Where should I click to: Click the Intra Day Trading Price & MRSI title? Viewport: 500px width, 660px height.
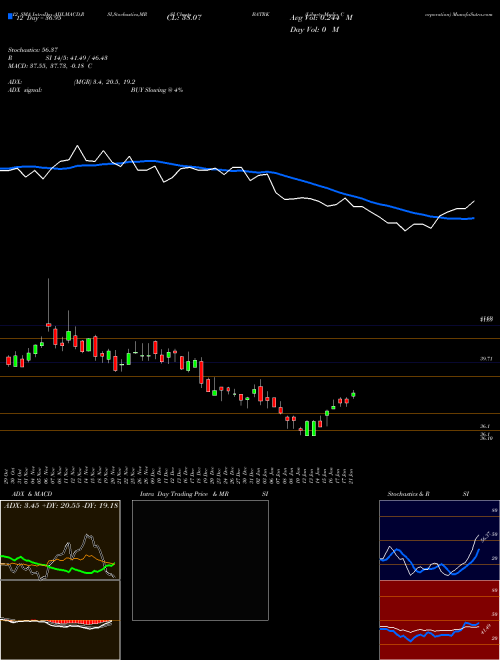pyautogui.click(x=204, y=494)
